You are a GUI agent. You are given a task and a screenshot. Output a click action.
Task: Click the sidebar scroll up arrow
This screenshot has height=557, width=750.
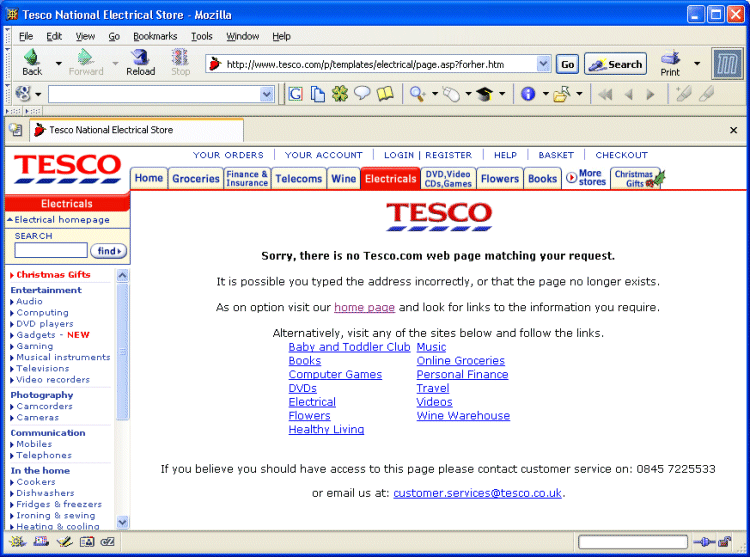pyautogui.click(x=122, y=275)
